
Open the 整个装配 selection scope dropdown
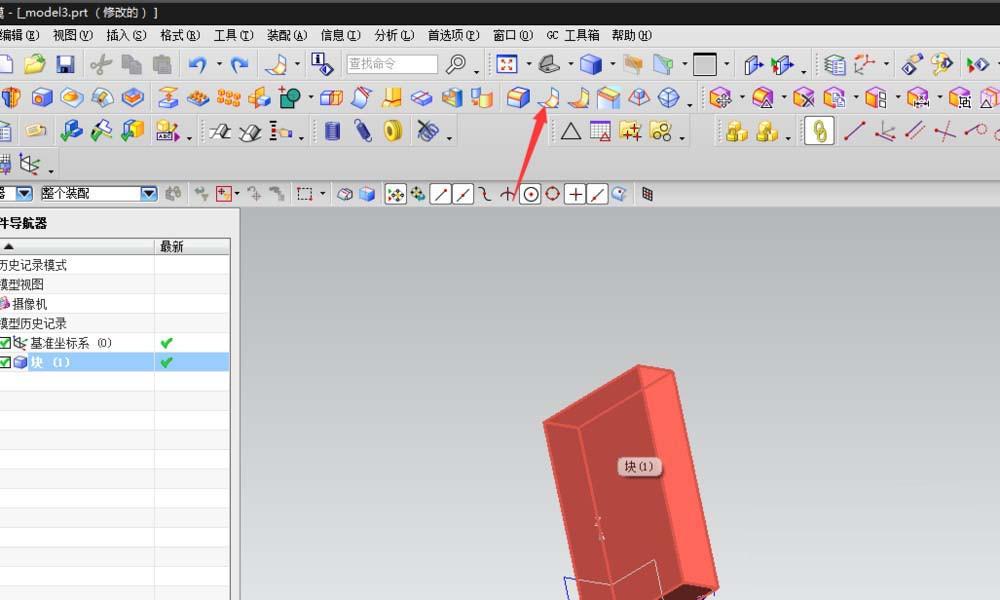148,194
